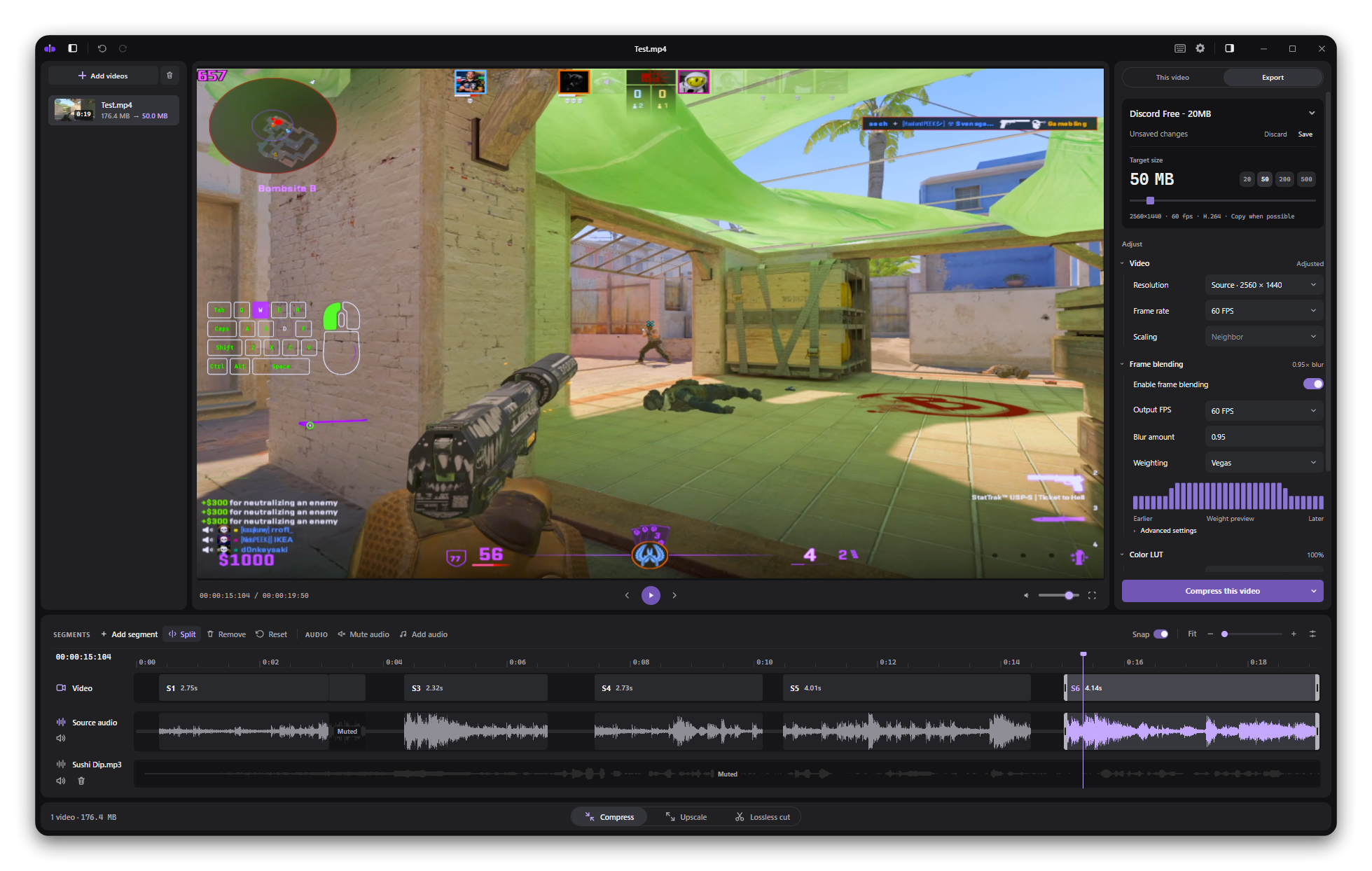Toggle the right sidebar panel icon
Viewport: 1372px width, 871px height.
coord(1229,48)
